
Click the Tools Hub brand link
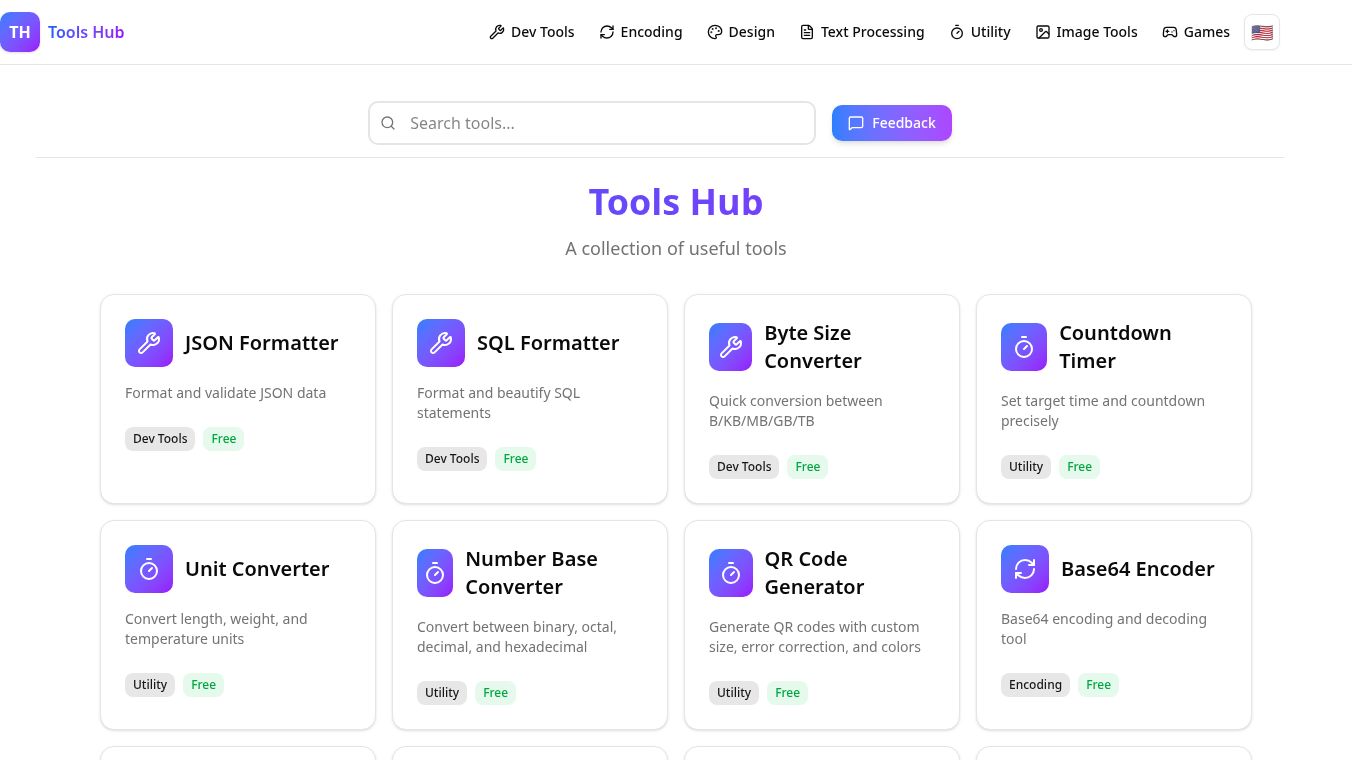(x=86, y=32)
